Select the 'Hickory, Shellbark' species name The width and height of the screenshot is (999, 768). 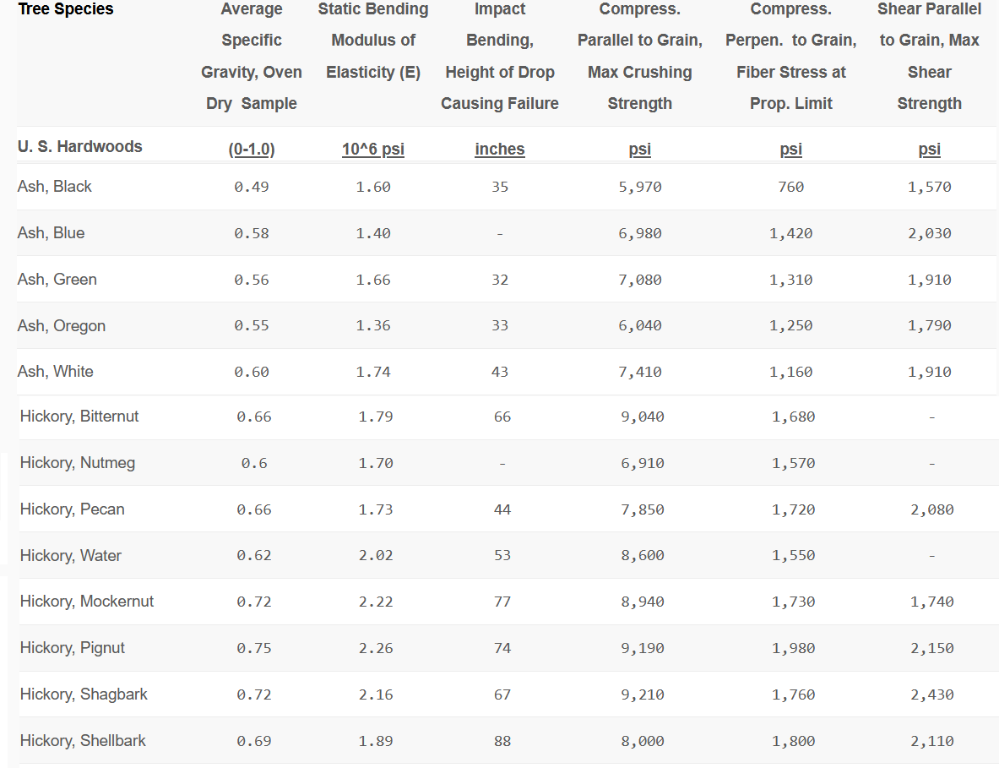[83, 741]
